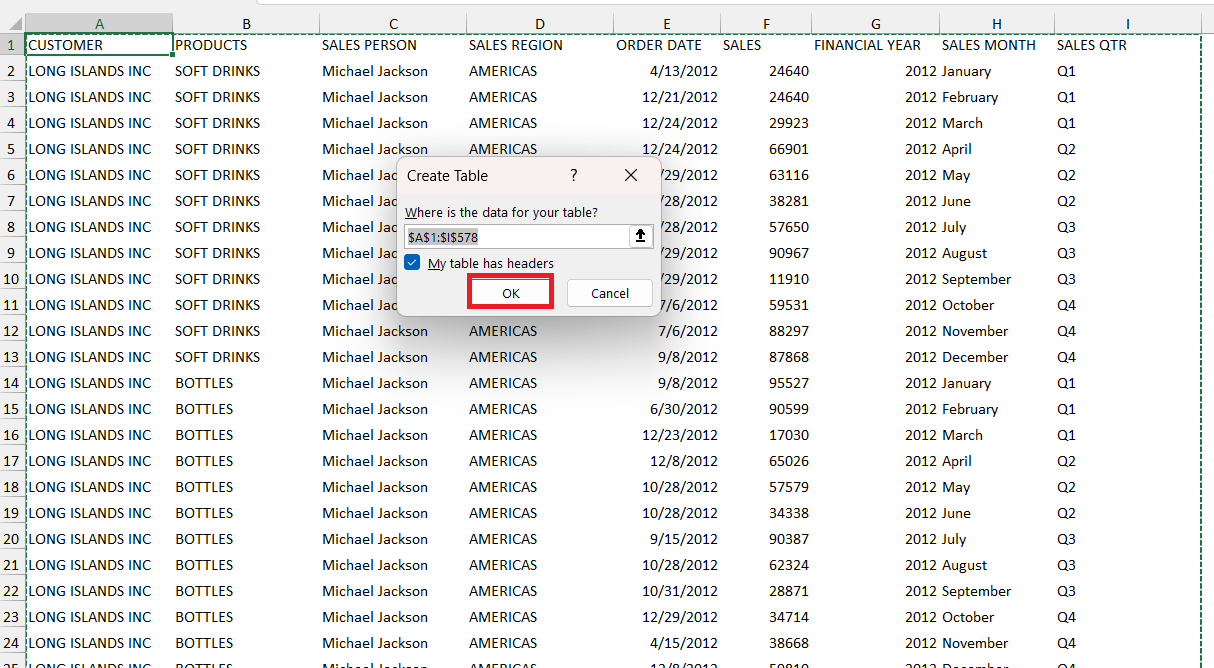
Task: Click the sales value 95527 cell
Action: [x=766, y=383]
